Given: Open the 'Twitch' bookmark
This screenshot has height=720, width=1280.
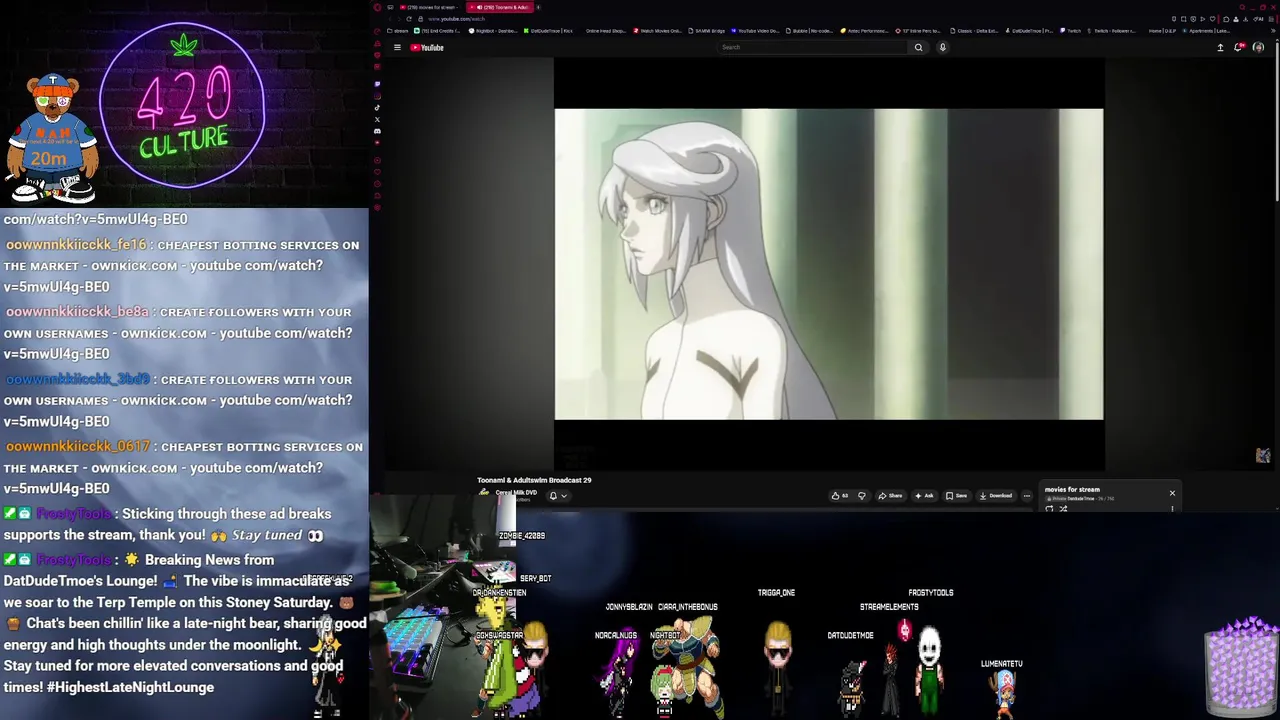Looking at the screenshot, I should [1070, 31].
